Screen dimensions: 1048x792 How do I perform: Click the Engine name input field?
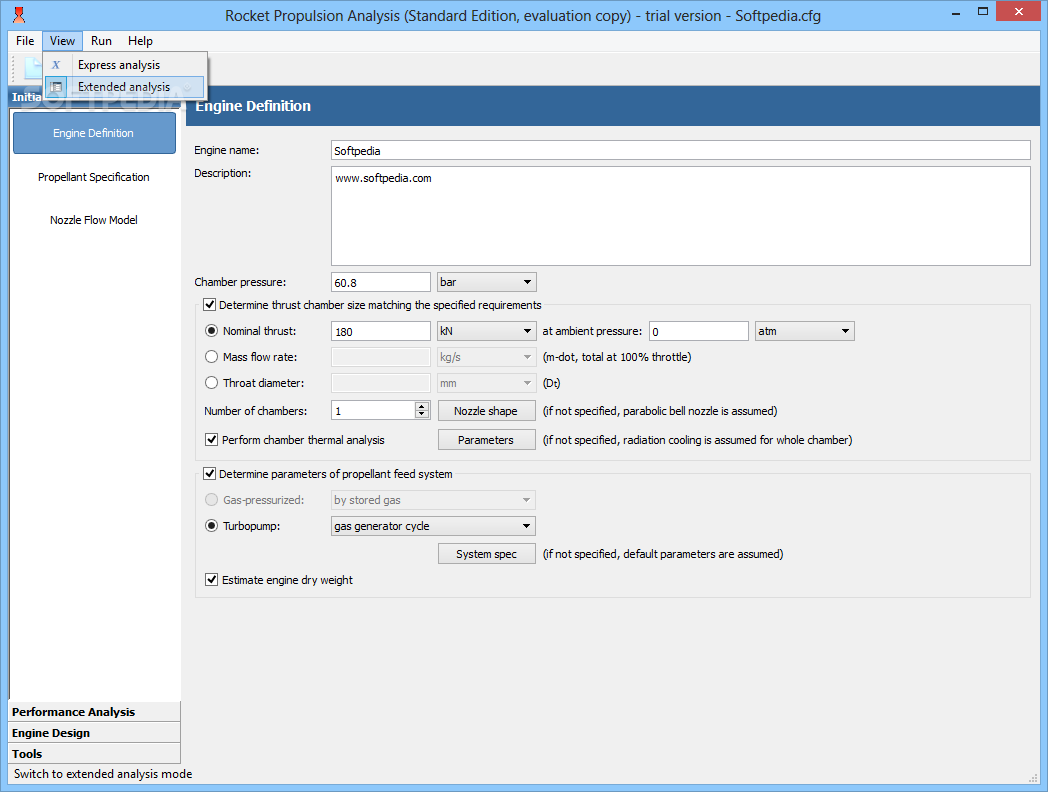tap(680, 150)
